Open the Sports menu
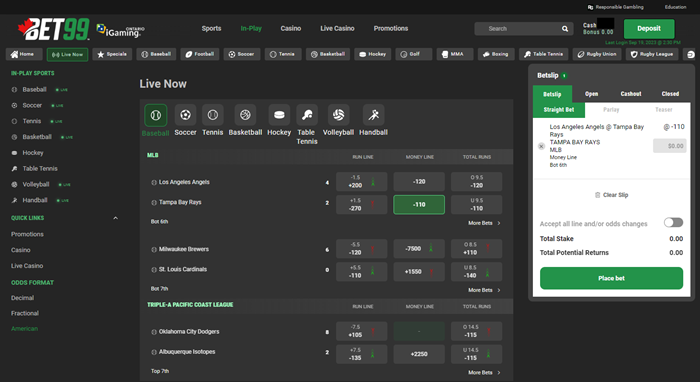Screen dimensions: 700x382 [211, 28]
